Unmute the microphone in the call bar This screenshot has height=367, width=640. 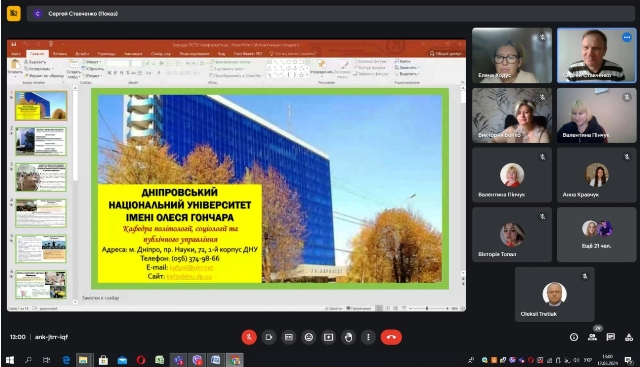[x=249, y=337]
